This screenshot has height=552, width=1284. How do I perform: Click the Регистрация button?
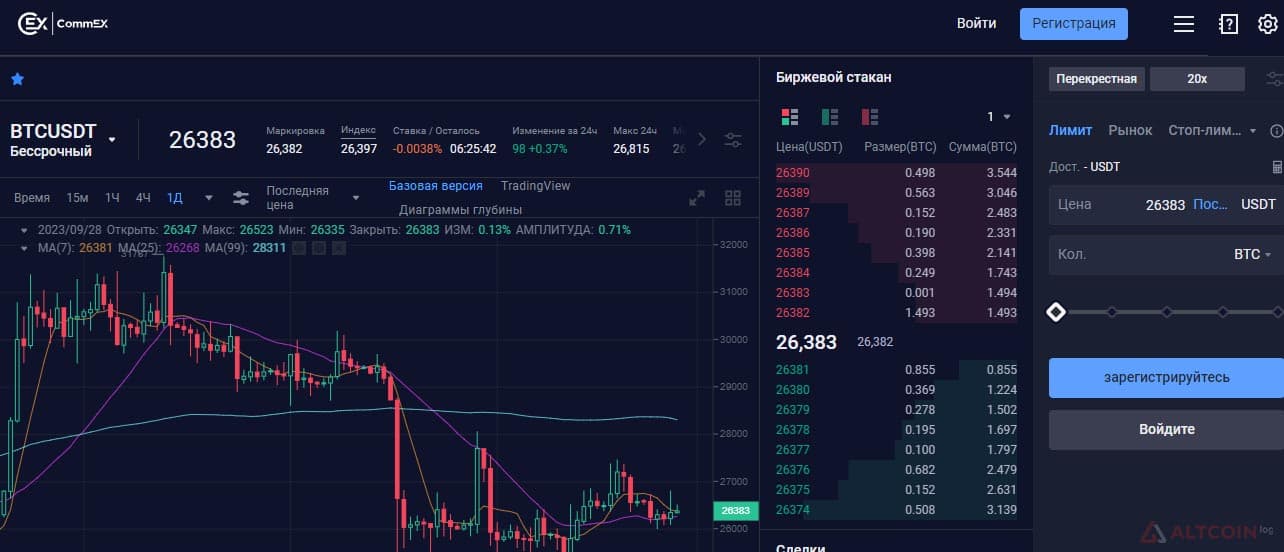point(1074,23)
